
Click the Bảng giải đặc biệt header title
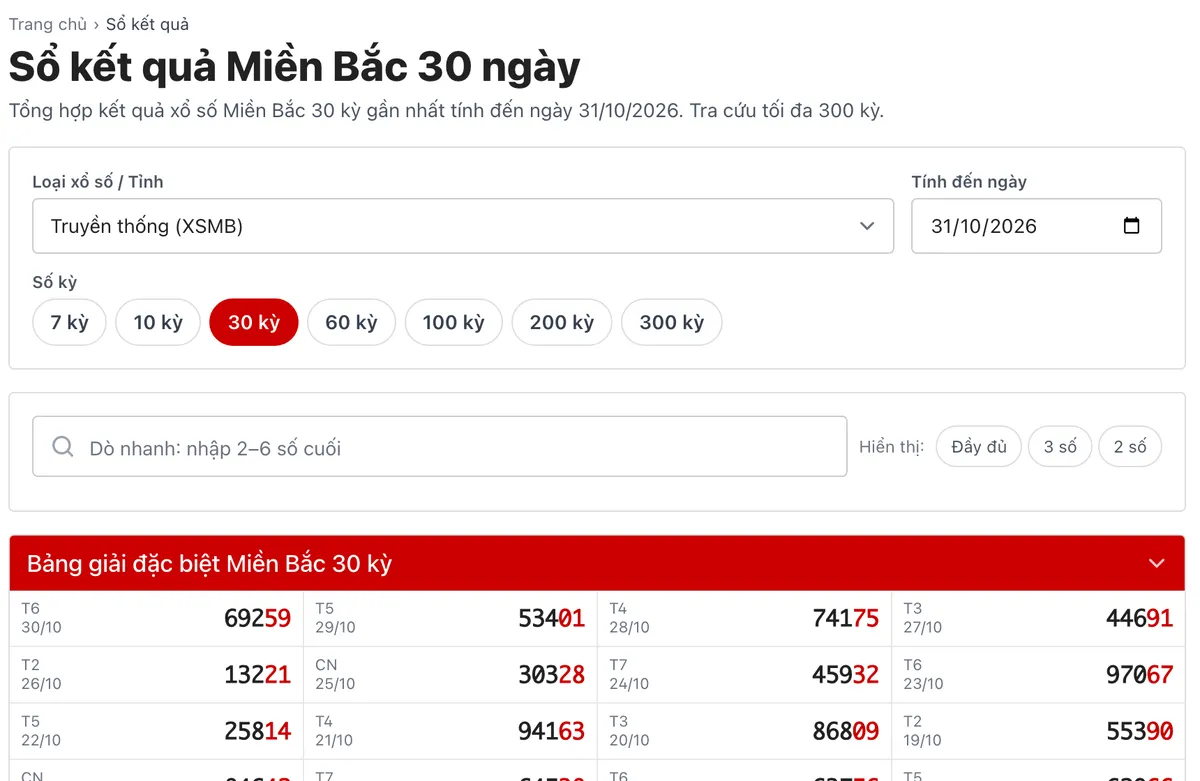point(210,563)
